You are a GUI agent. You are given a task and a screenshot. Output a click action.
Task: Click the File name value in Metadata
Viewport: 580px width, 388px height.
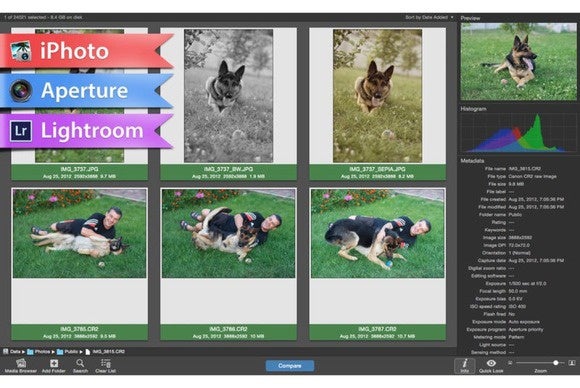[x=525, y=169]
